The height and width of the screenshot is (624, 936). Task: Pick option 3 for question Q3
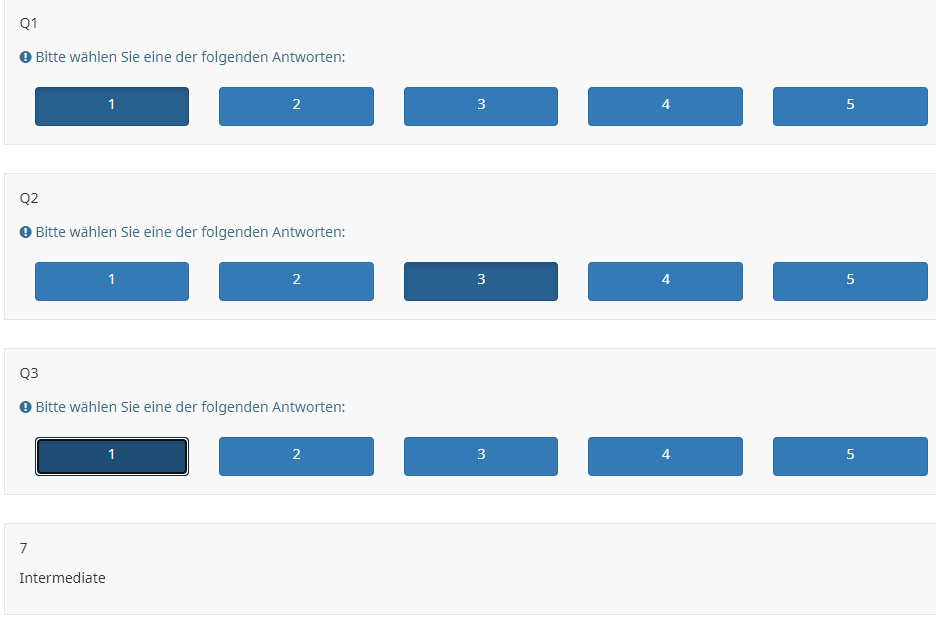pyautogui.click(x=481, y=456)
